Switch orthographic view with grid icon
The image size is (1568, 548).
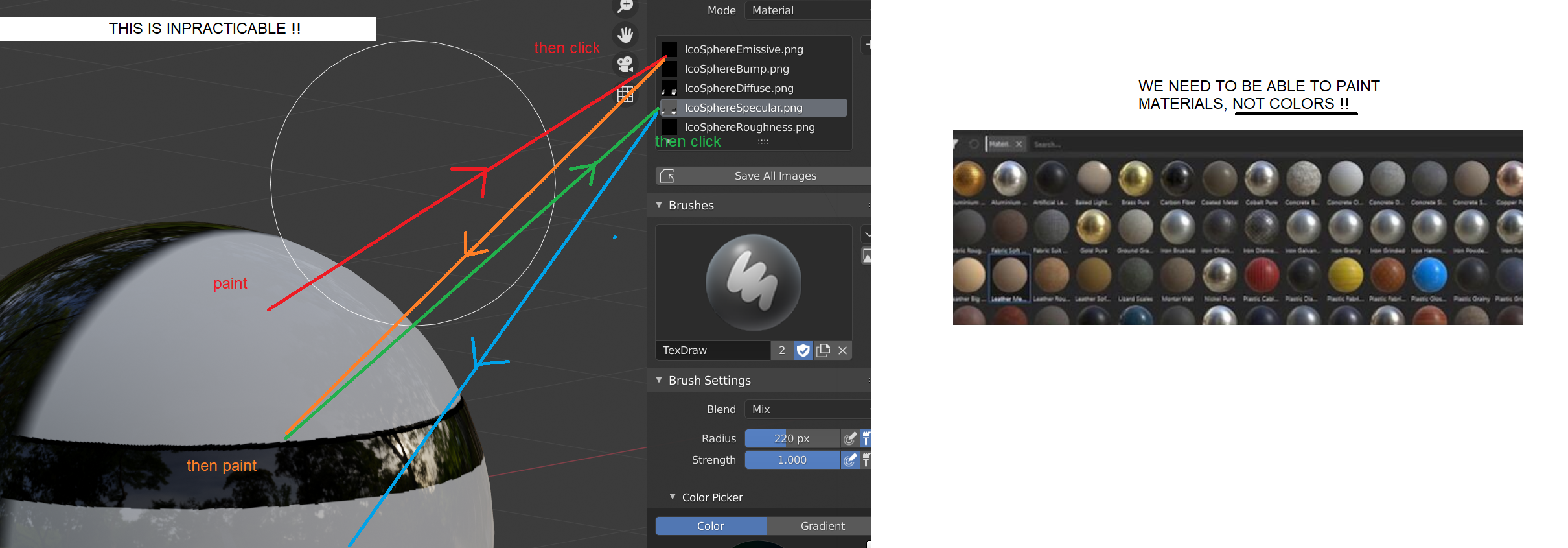(625, 94)
